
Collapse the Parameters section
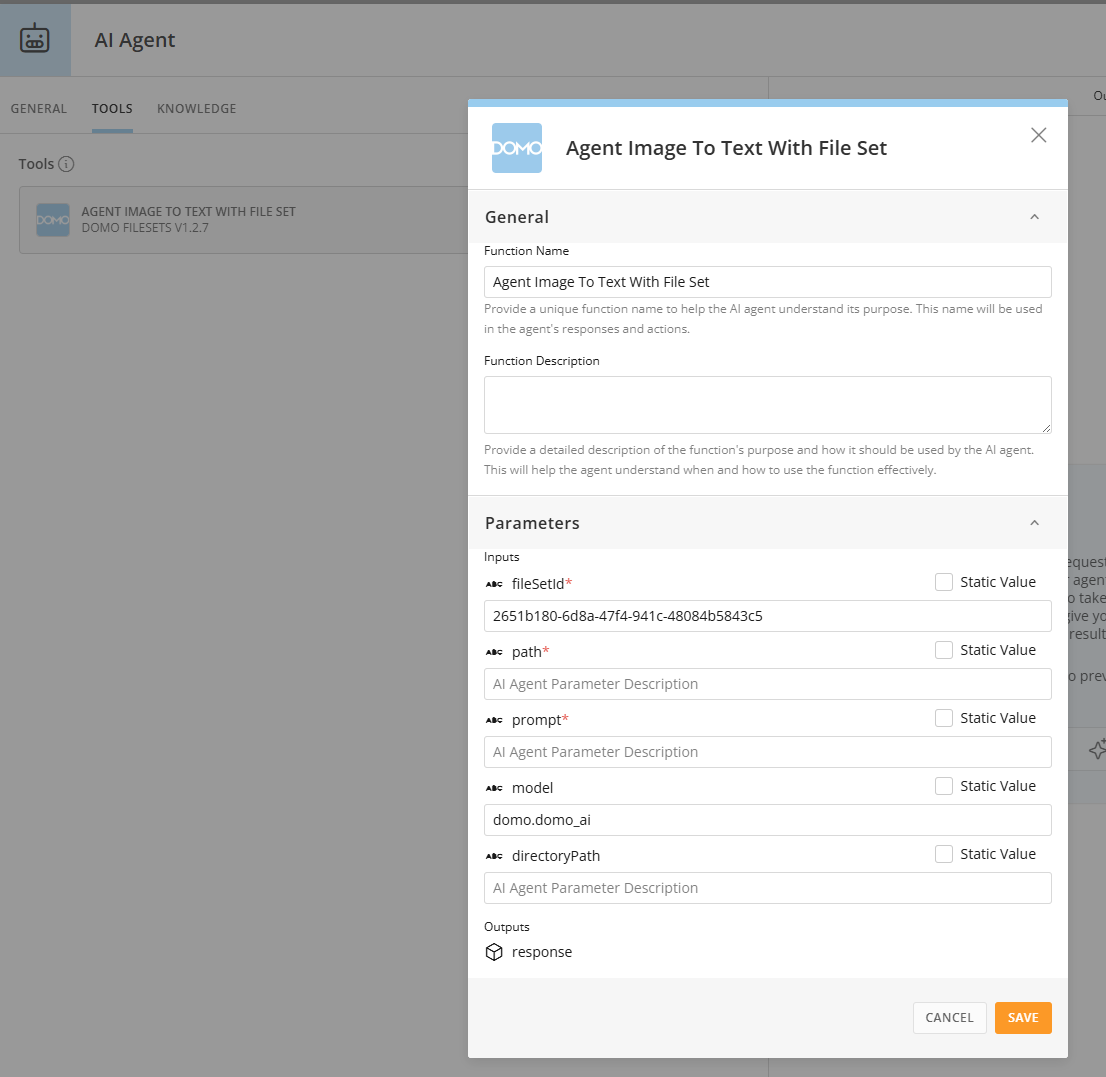(x=1034, y=523)
